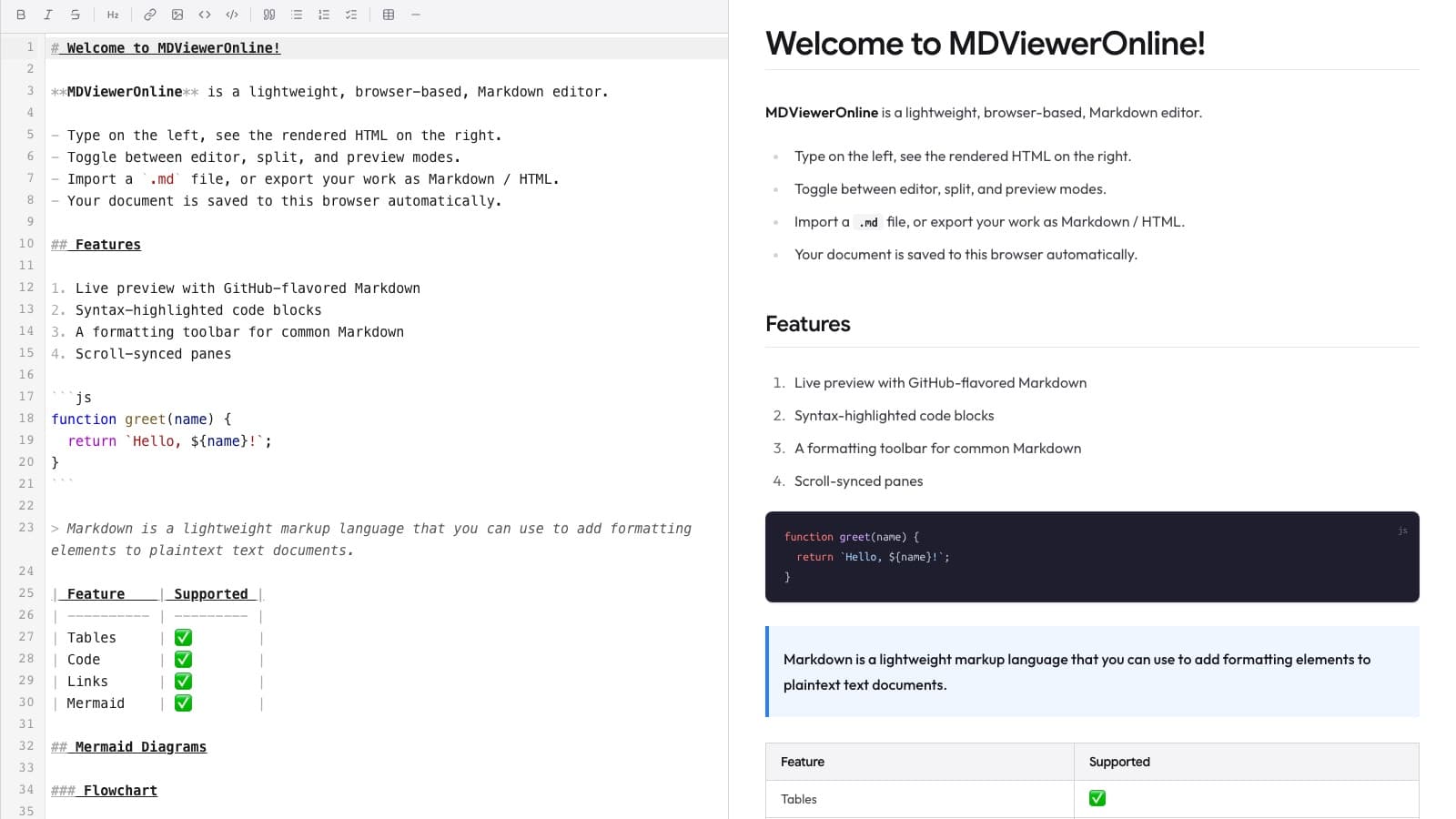Click preview item 'Scroll-synced panes'

click(x=858, y=481)
